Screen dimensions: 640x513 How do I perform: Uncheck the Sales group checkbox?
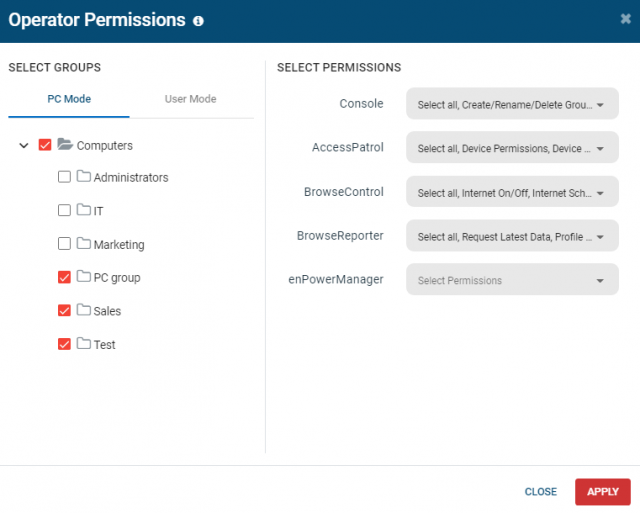[64, 311]
